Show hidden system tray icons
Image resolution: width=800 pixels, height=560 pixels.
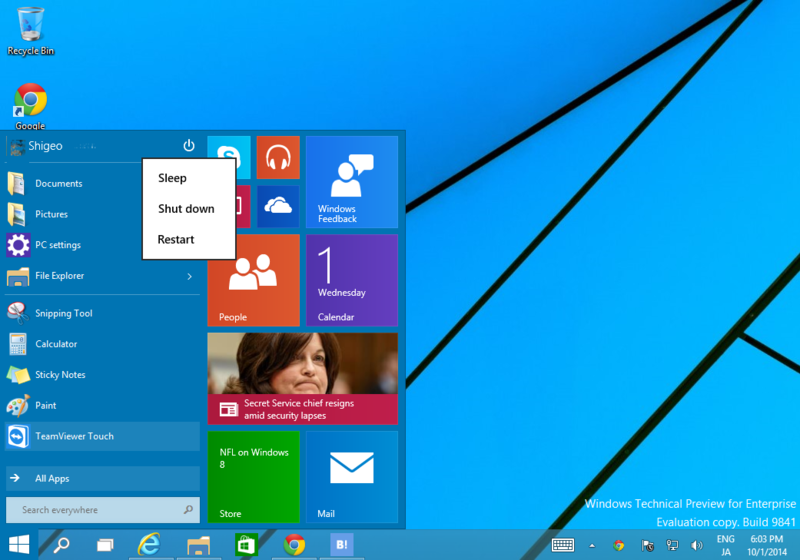point(592,546)
